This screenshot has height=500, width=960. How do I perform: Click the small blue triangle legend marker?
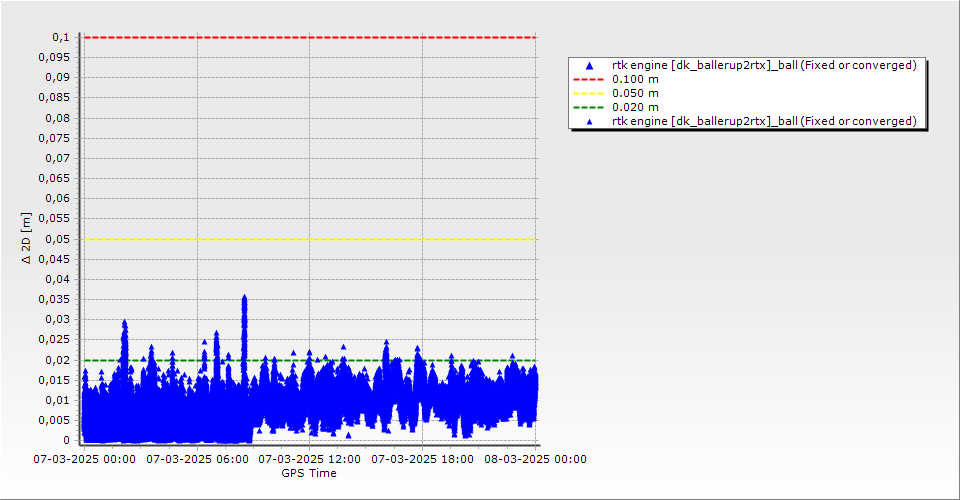click(x=589, y=121)
